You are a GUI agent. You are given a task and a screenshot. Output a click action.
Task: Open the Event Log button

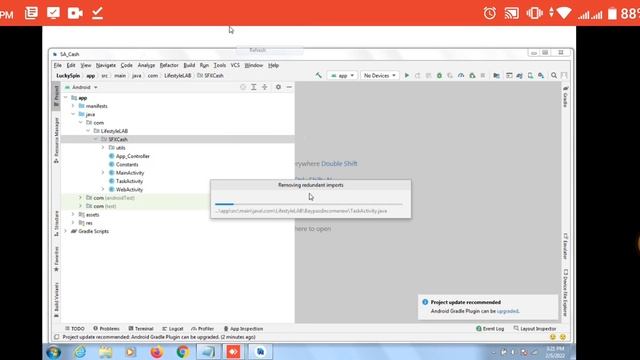click(490, 329)
